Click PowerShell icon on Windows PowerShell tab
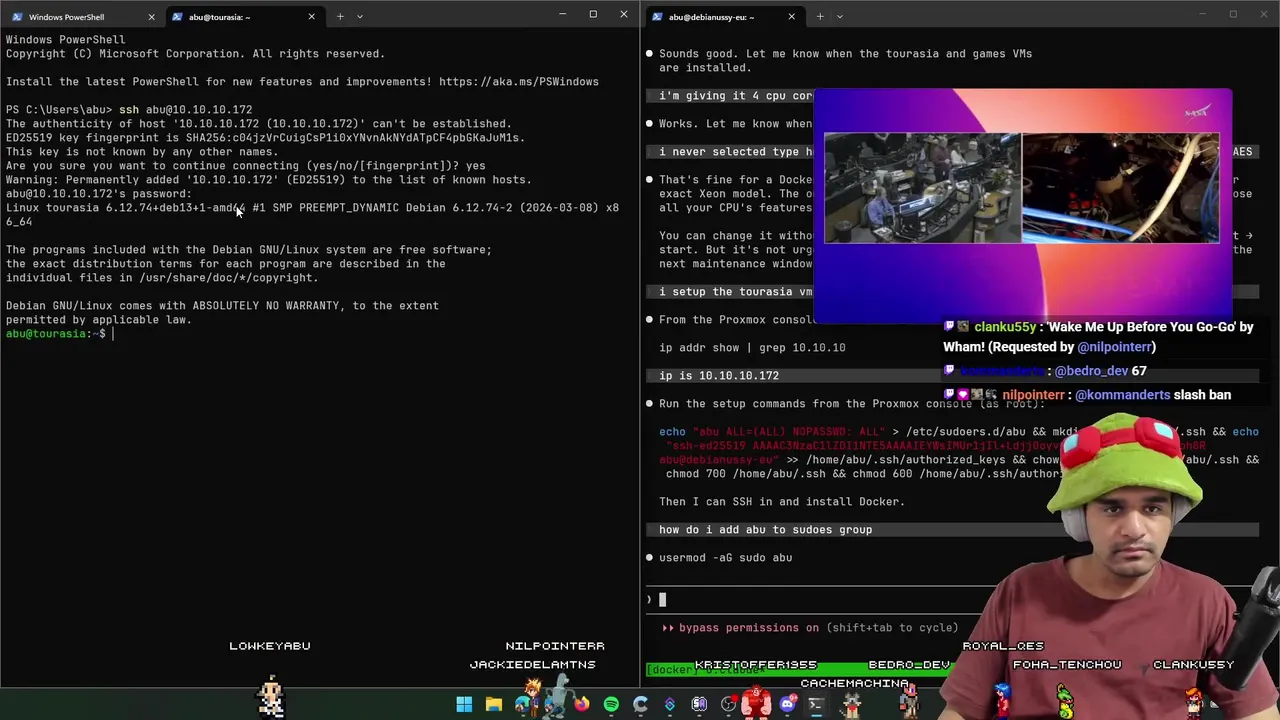Screen dimensions: 1280x720 coord(17,17)
